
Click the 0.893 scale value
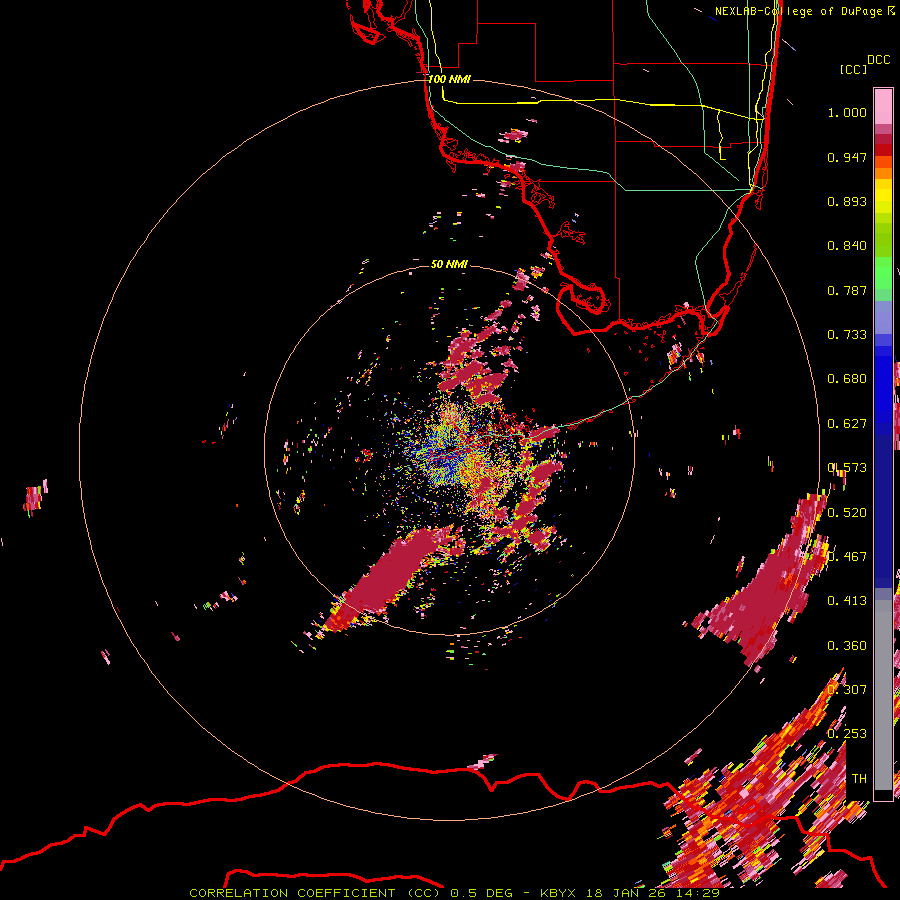pyautogui.click(x=847, y=201)
